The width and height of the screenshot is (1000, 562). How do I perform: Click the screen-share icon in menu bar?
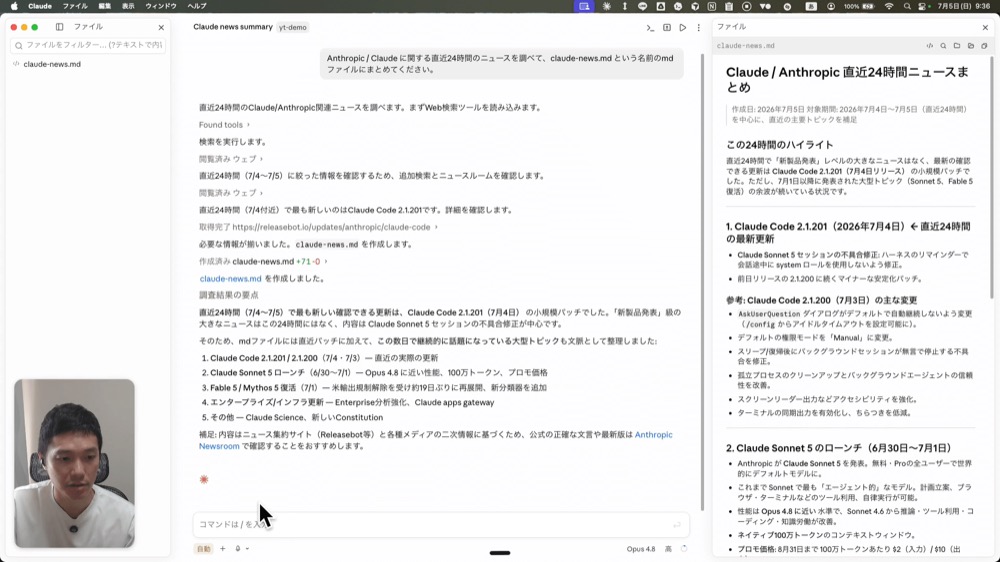click(584, 6)
